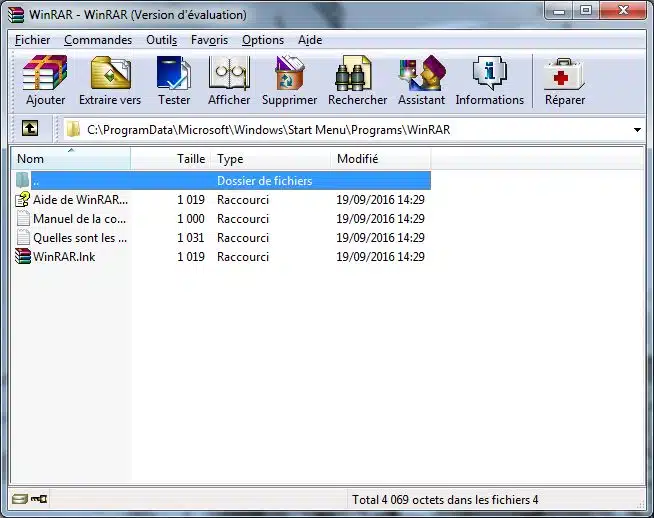
Task: Click the Supprimer toolbar icon
Action: 289,73
